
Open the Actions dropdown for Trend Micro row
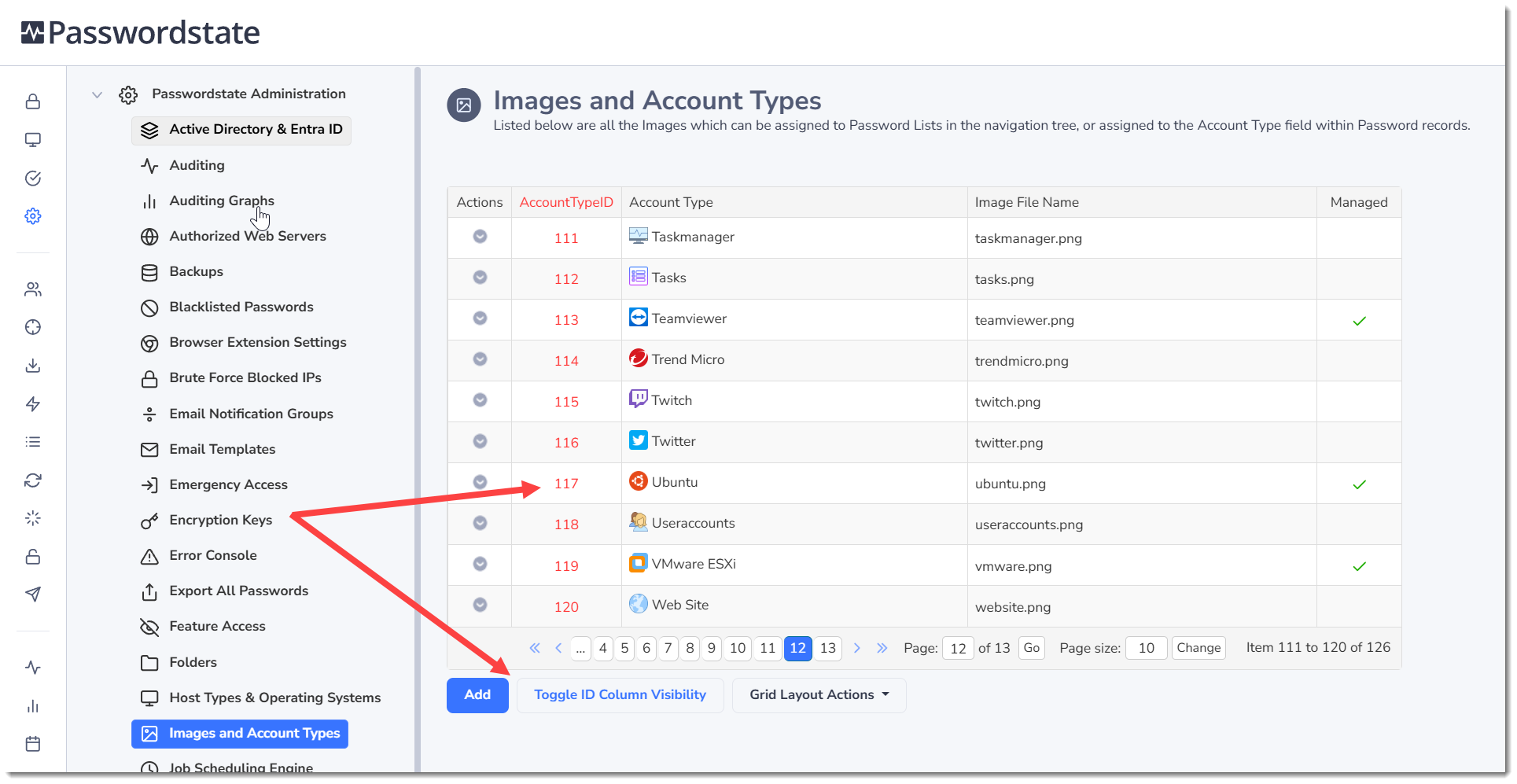pos(480,359)
